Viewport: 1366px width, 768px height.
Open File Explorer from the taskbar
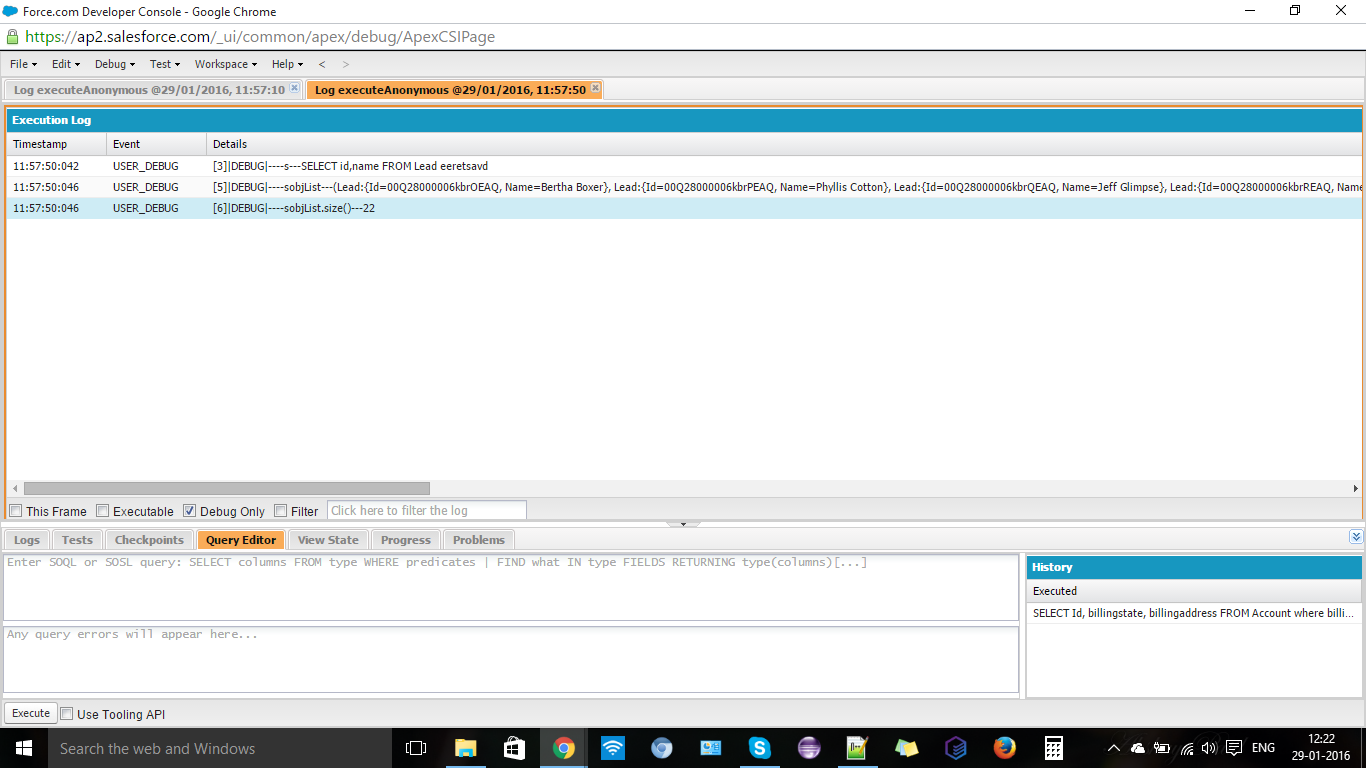[x=465, y=748]
